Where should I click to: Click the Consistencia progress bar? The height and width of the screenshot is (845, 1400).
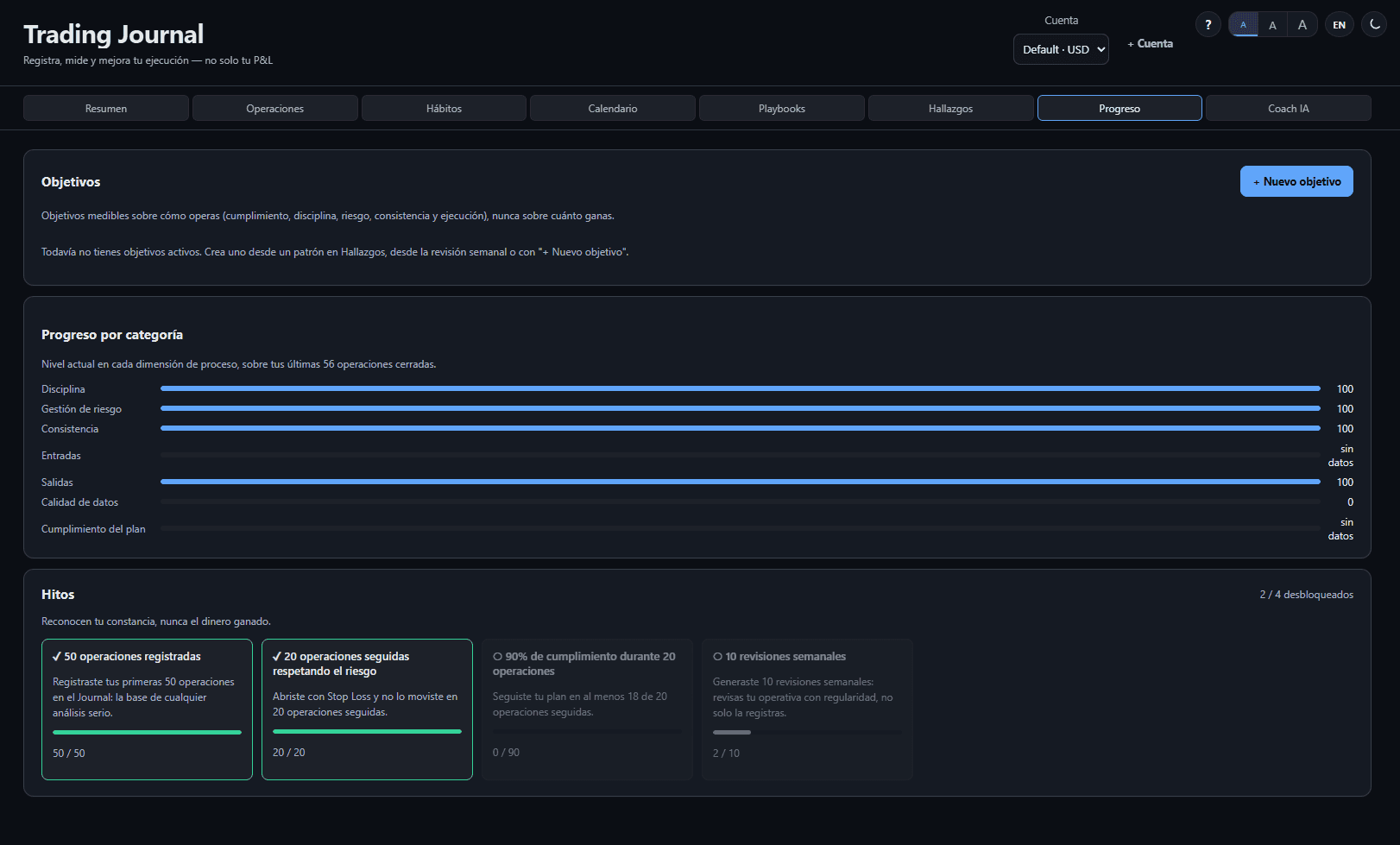(x=741, y=428)
